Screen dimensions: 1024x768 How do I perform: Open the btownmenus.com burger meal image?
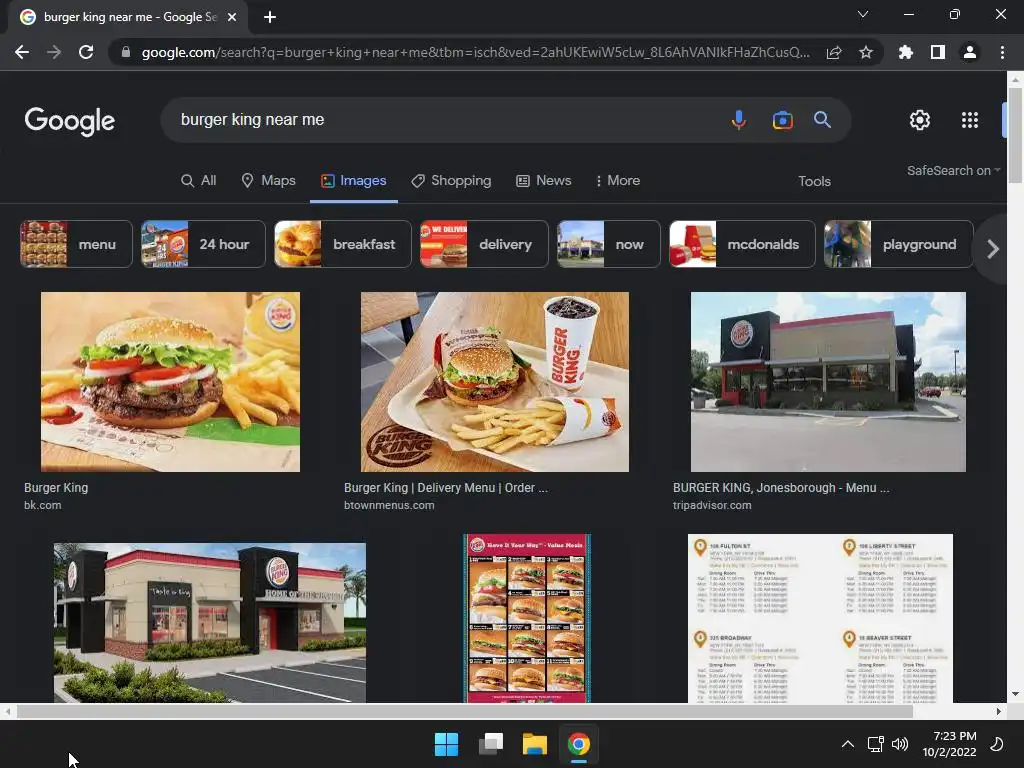495,382
